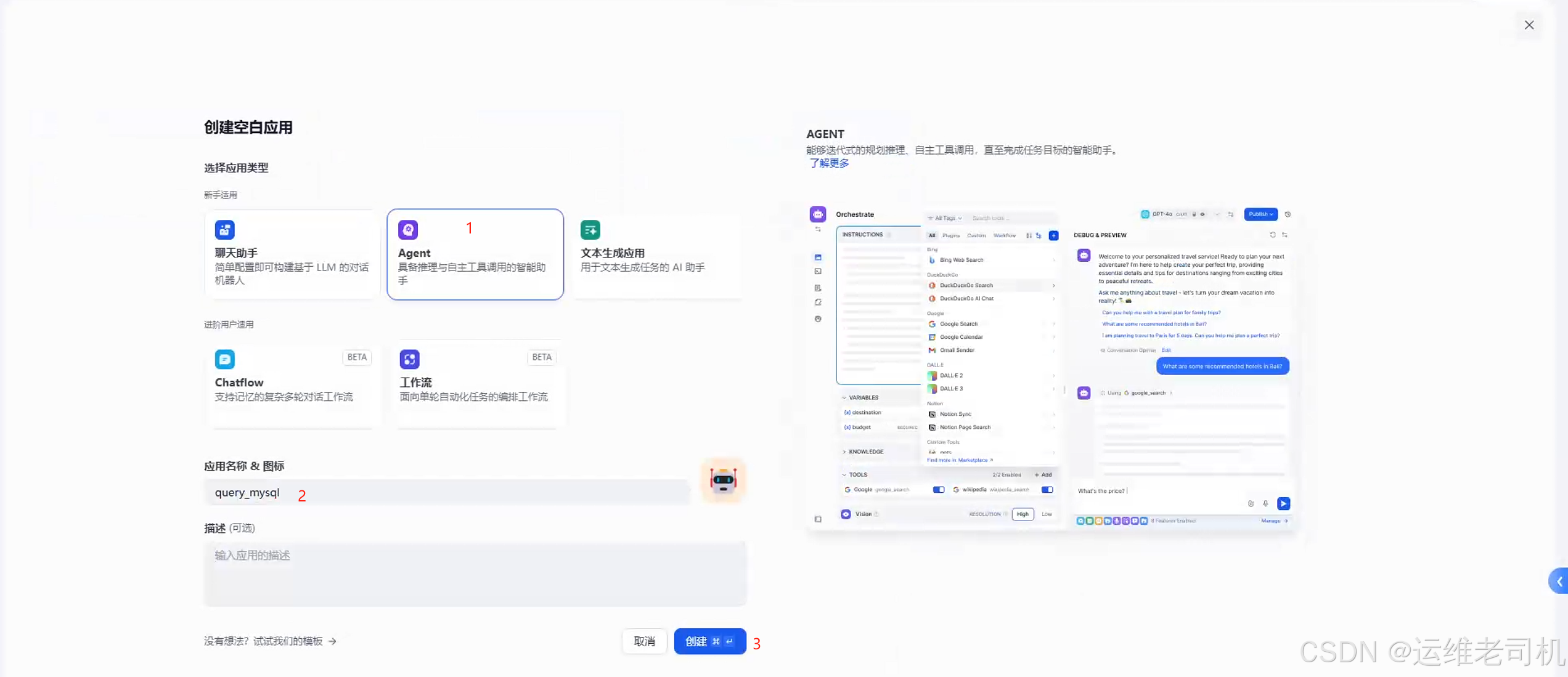
Task: Change the robot app icon
Action: 723,480
